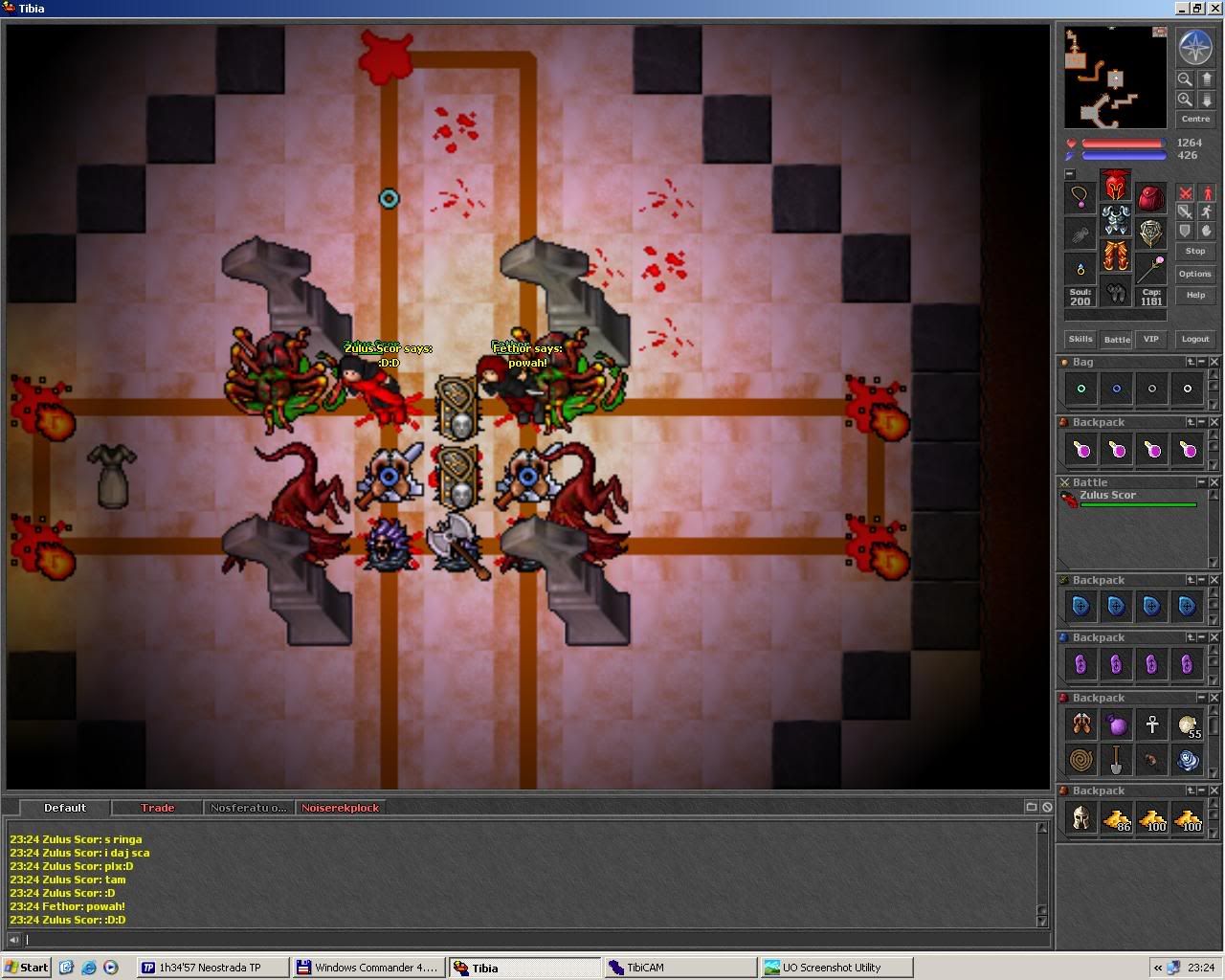Enable offensive fight mode (crossed swords)

pyautogui.click(x=1185, y=192)
